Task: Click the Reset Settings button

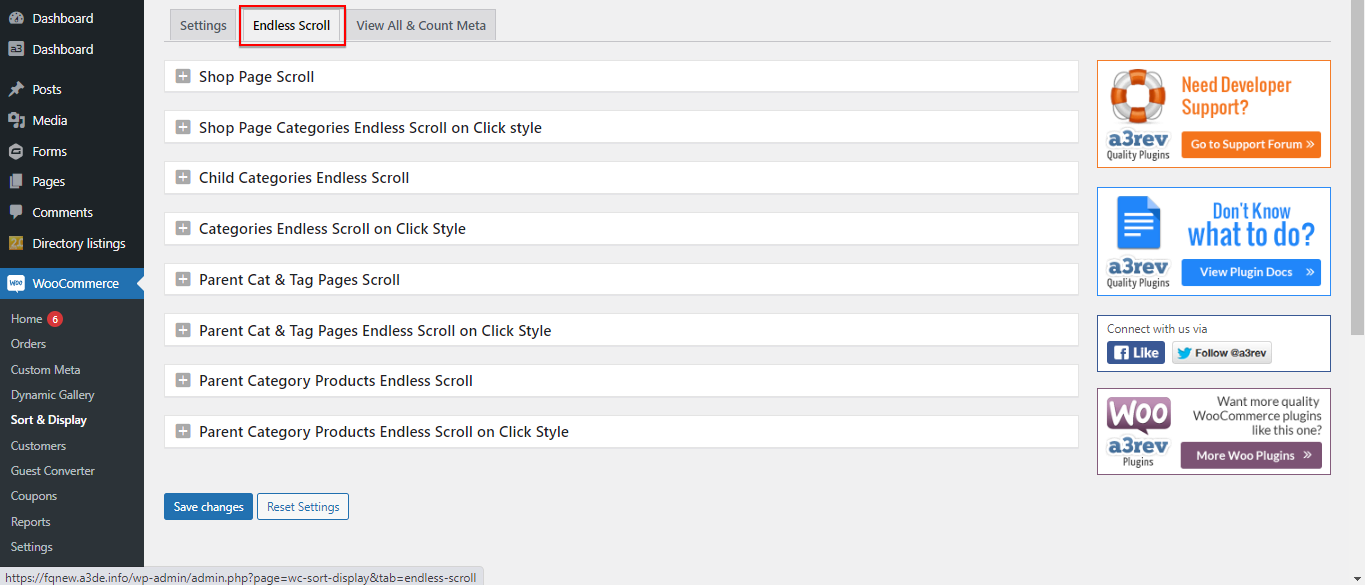Action: [303, 507]
